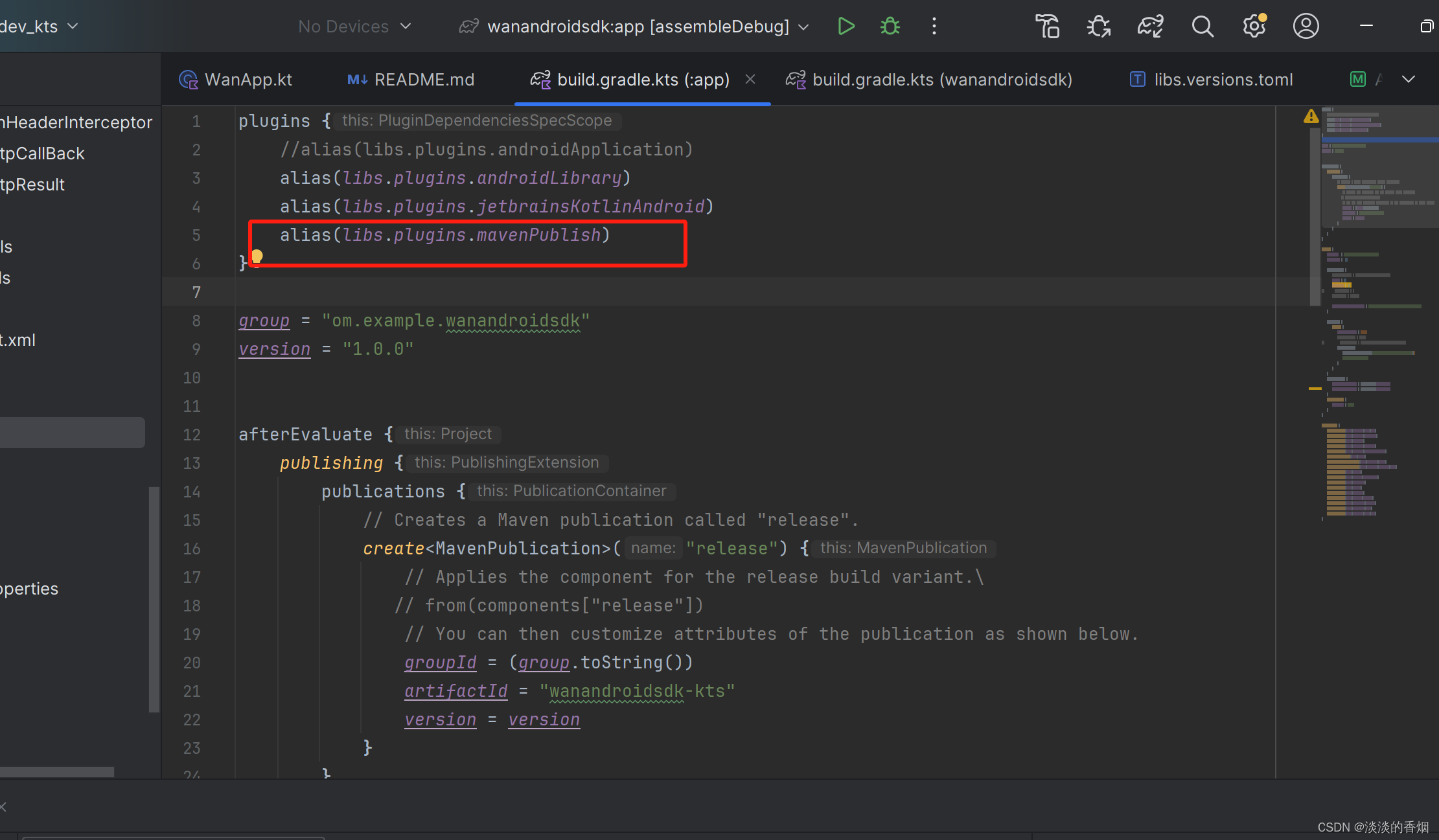Expand the hidden editor tabs chevron

tap(1409, 79)
